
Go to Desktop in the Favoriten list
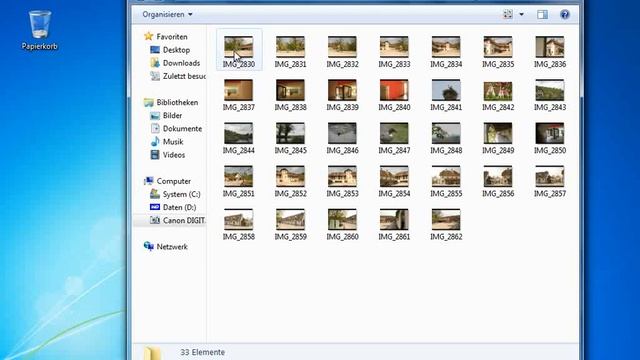176,50
